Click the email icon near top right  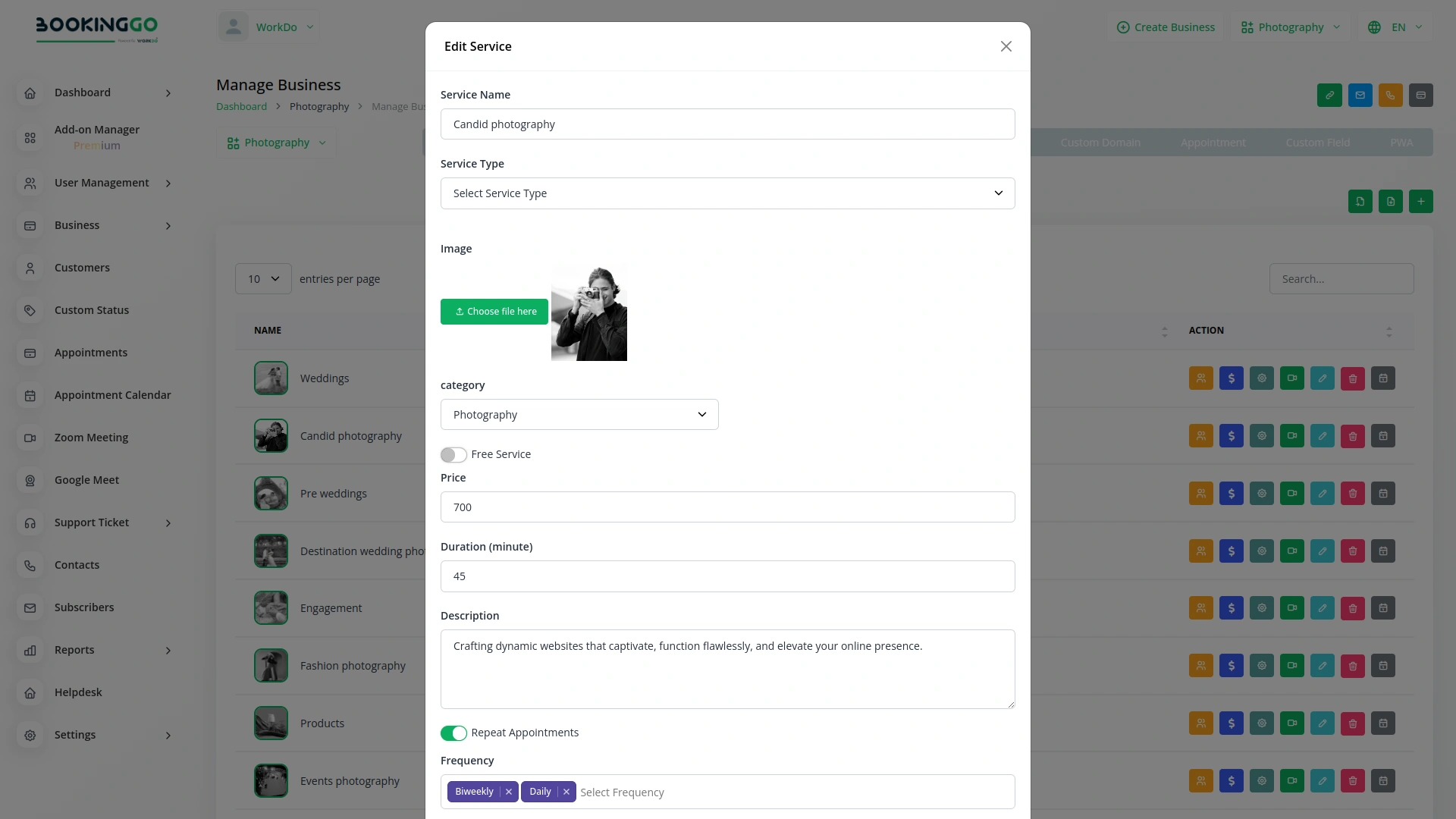click(1360, 95)
